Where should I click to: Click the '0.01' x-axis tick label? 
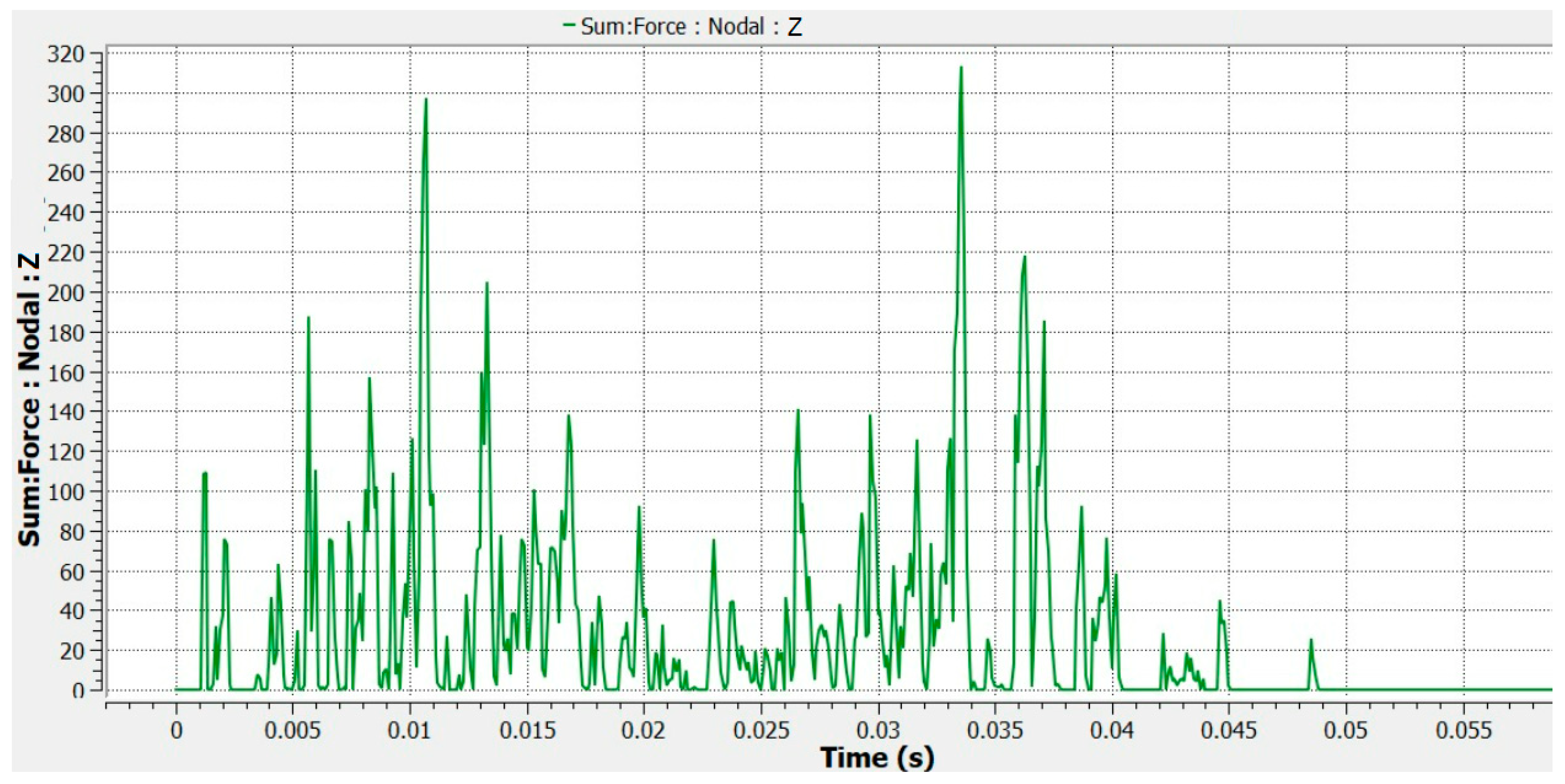(x=410, y=730)
